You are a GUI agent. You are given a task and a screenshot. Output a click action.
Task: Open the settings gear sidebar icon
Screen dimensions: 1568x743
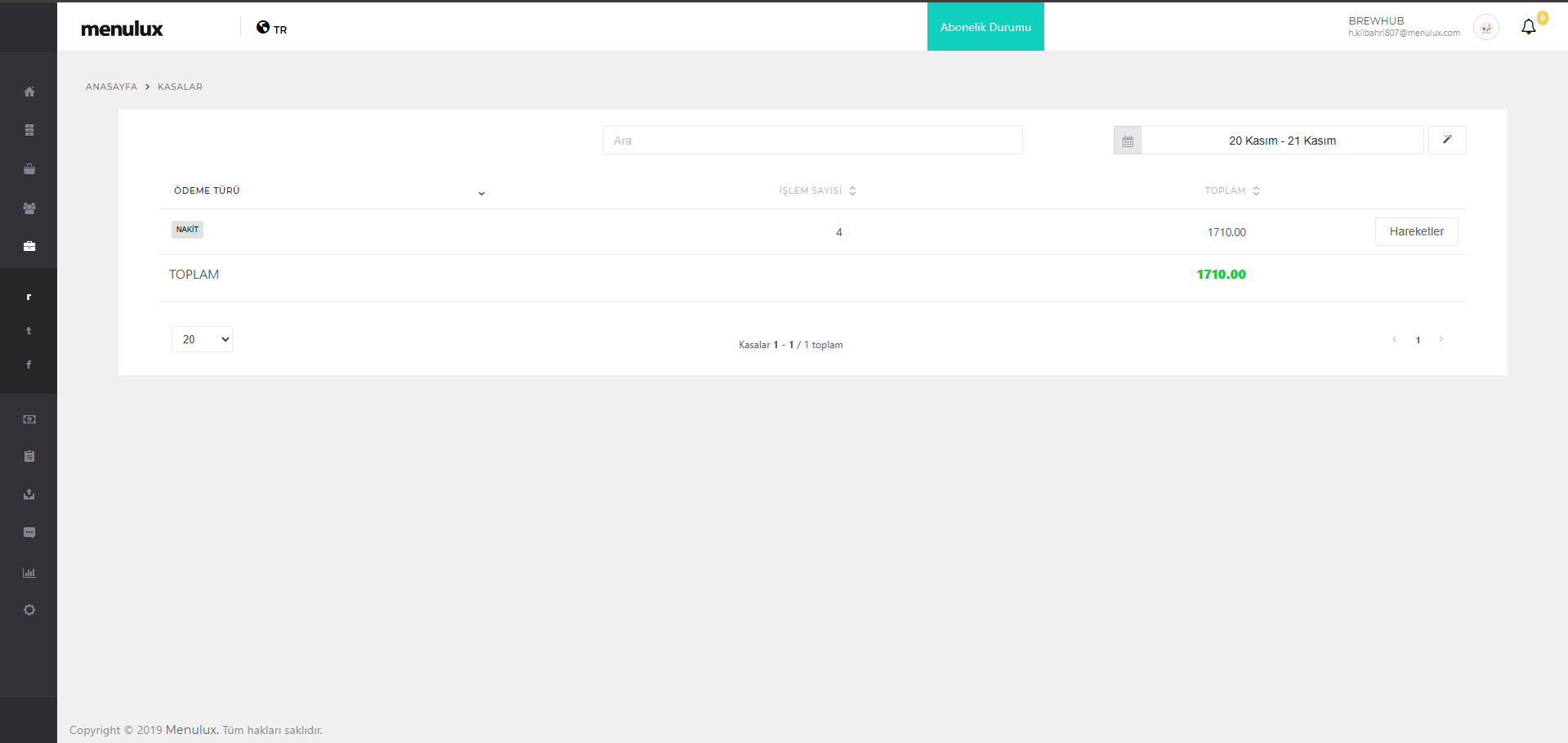pyautogui.click(x=29, y=610)
